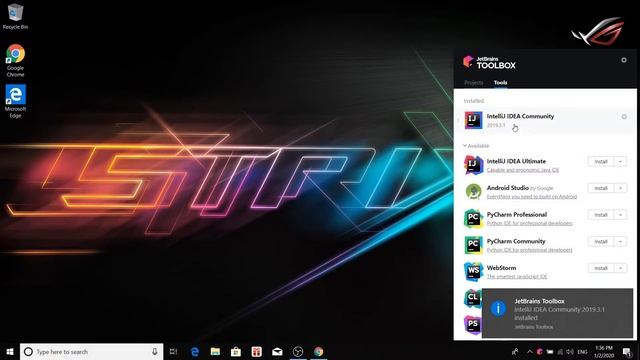
Task: Open PyCharm Professional install version dropdown
Action: click(620, 215)
